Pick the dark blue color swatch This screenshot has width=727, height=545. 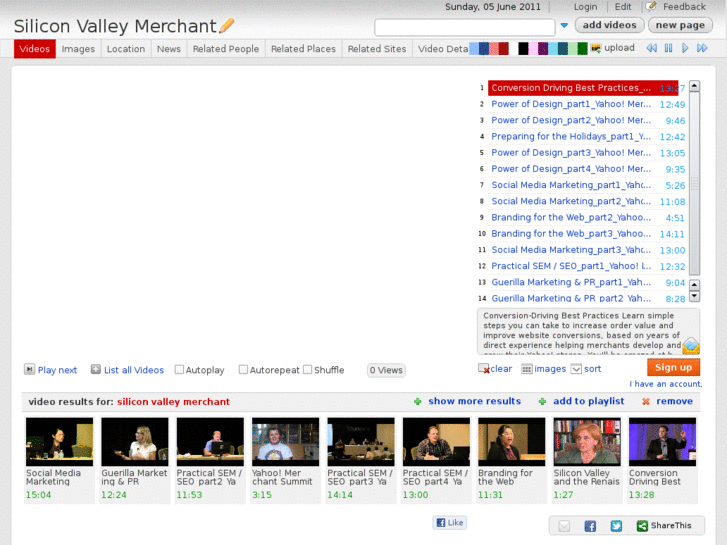click(484, 48)
